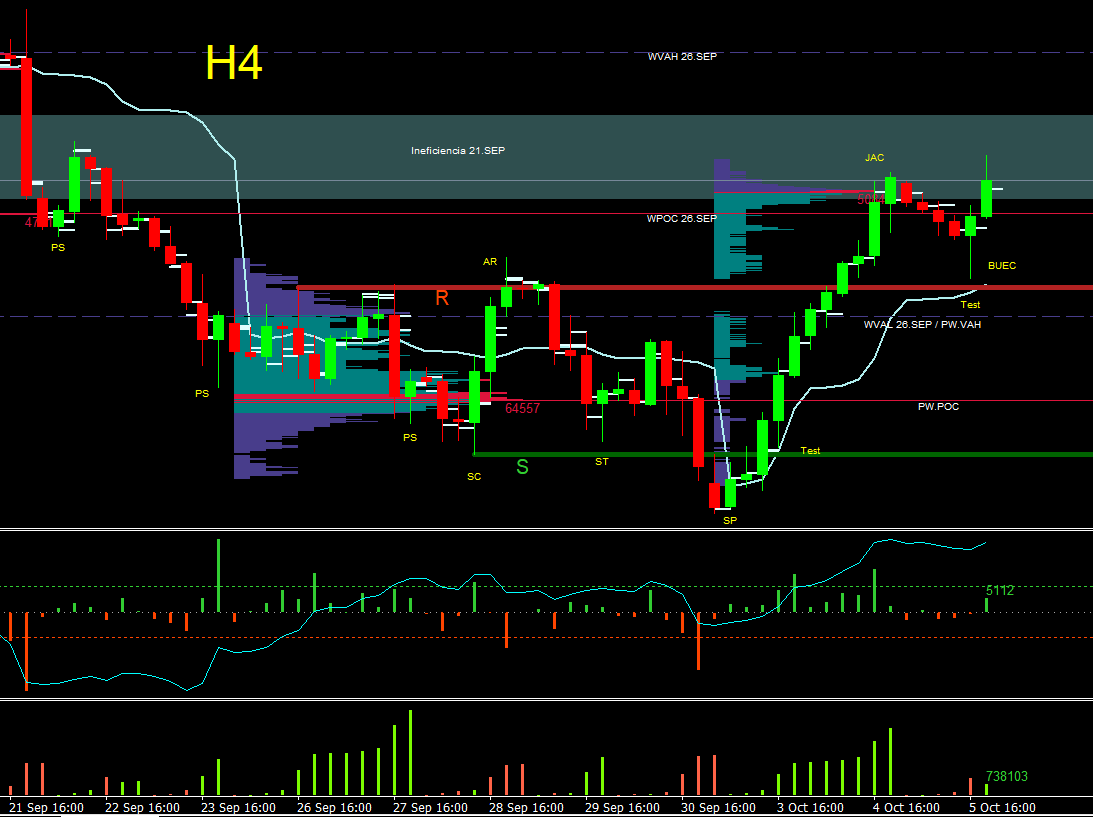Select the WVAL 26.SEP / PW.VAH label
This screenshot has height=817, width=1093.
click(x=922, y=324)
